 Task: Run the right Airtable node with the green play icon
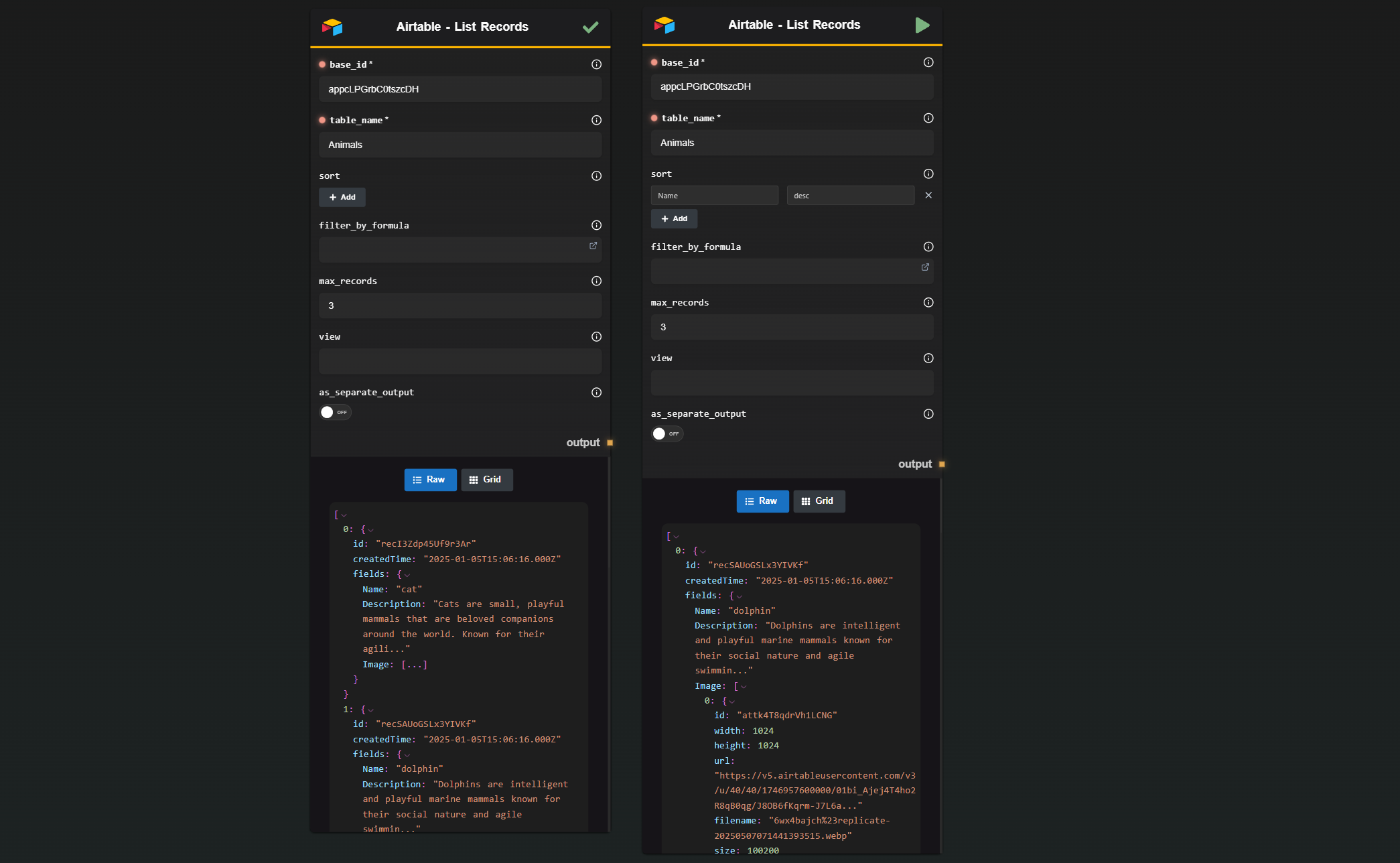pyautogui.click(x=922, y=25)
